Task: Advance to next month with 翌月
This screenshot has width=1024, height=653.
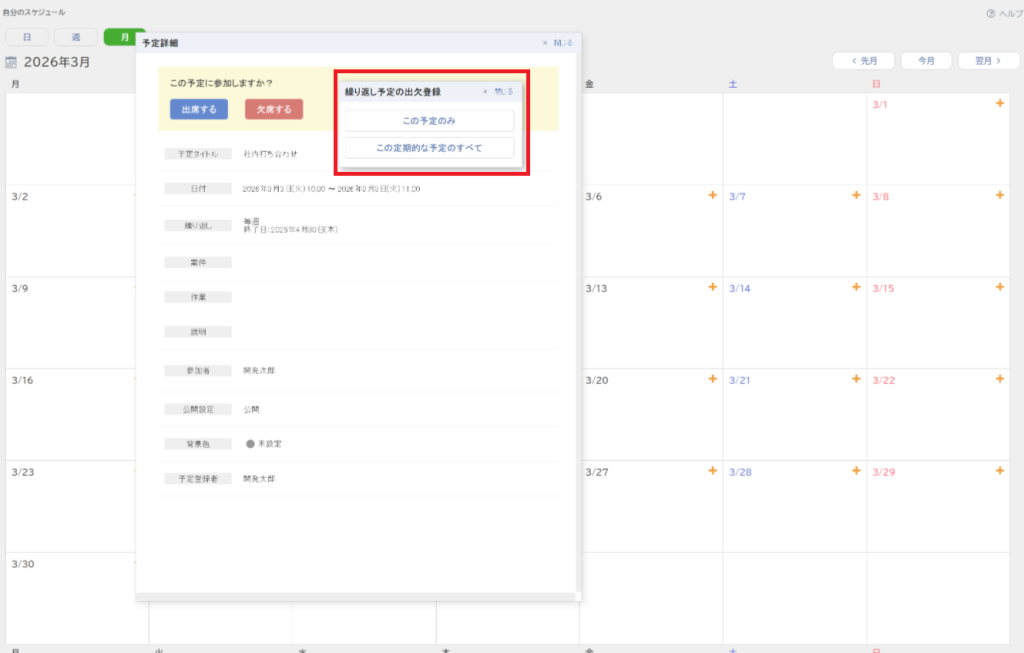Action: coord(988,61)
